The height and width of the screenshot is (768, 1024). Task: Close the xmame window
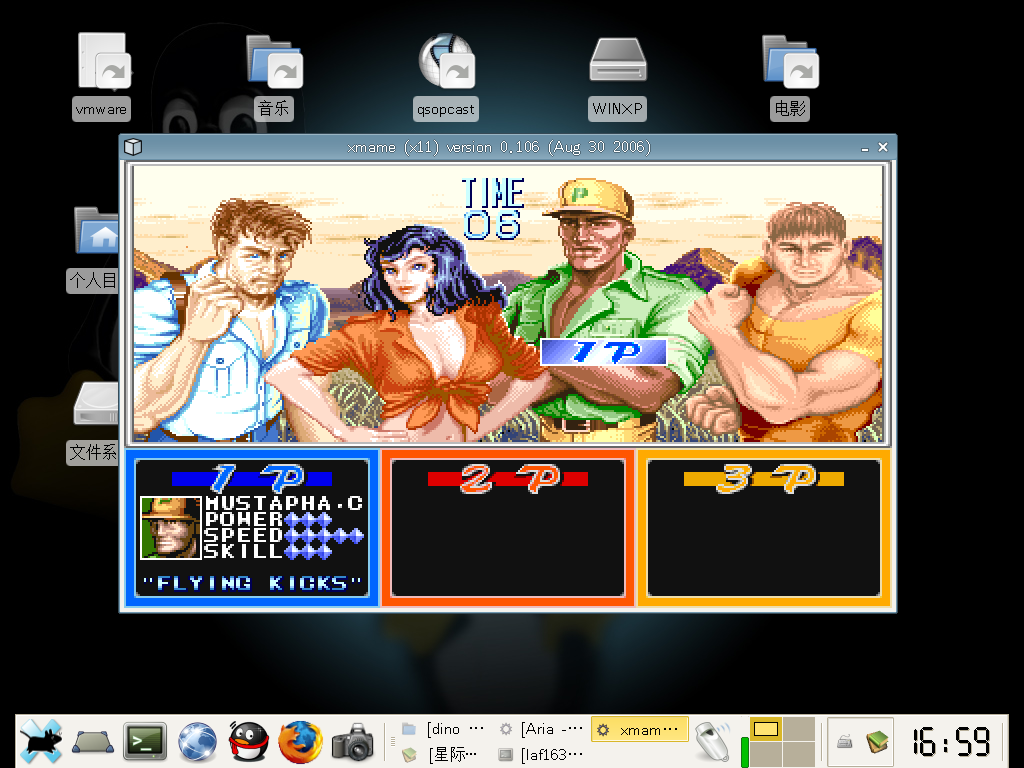tap(883, 147)
